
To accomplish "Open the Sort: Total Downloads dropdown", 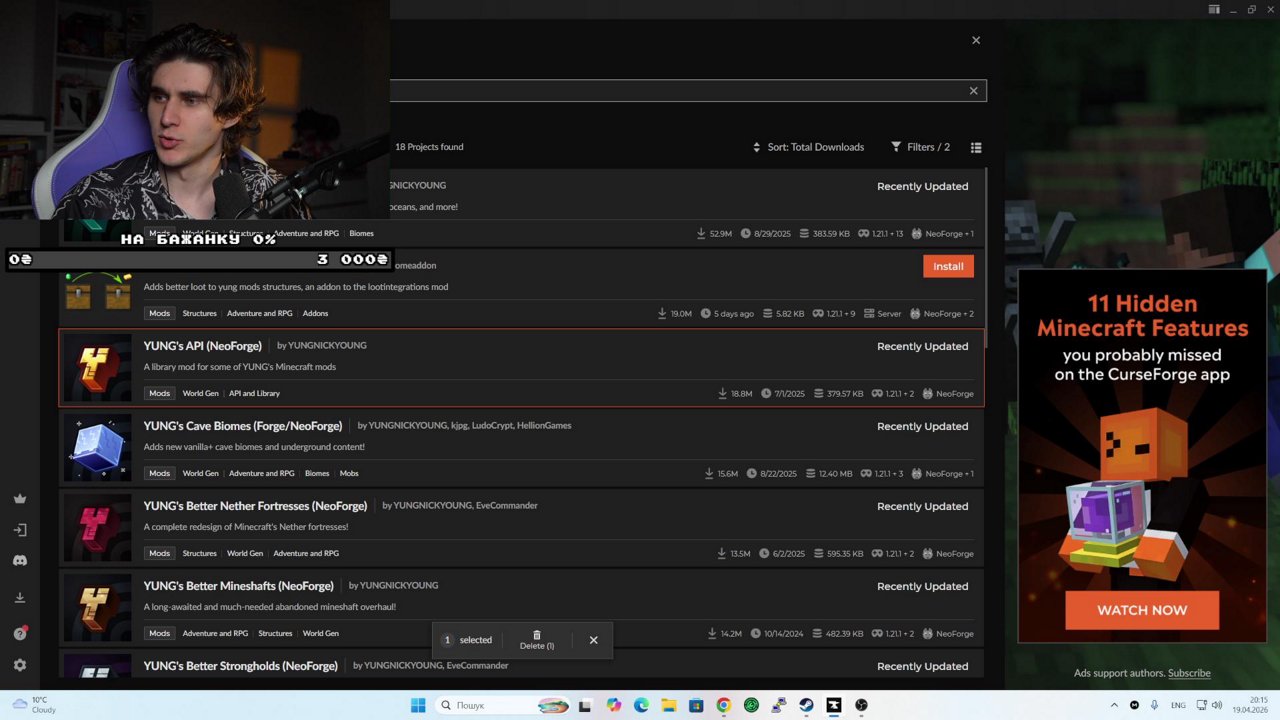I will tap(808, 147).
